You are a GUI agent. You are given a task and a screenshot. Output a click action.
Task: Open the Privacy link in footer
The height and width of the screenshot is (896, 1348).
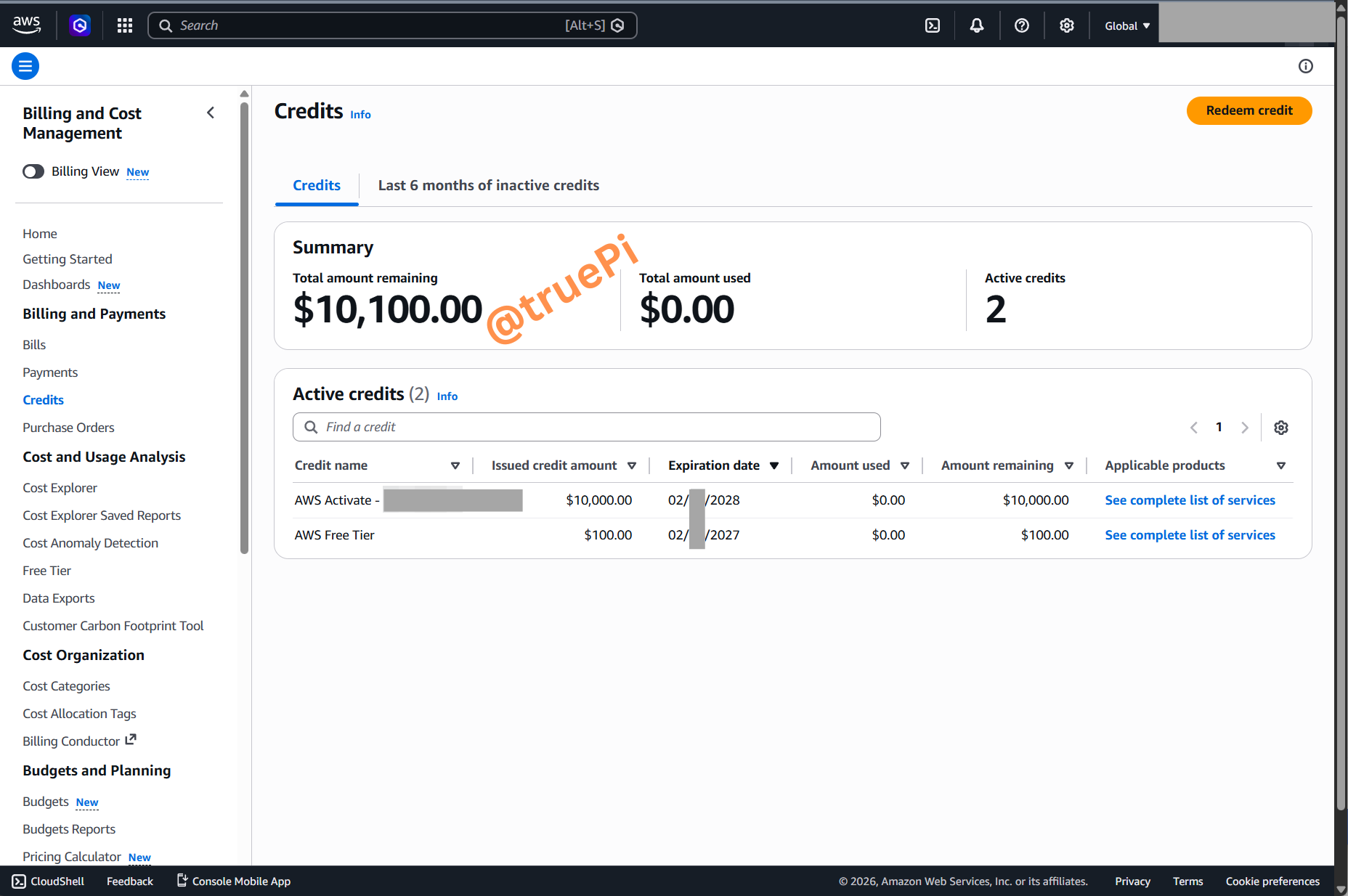(x=1132, y=881)
